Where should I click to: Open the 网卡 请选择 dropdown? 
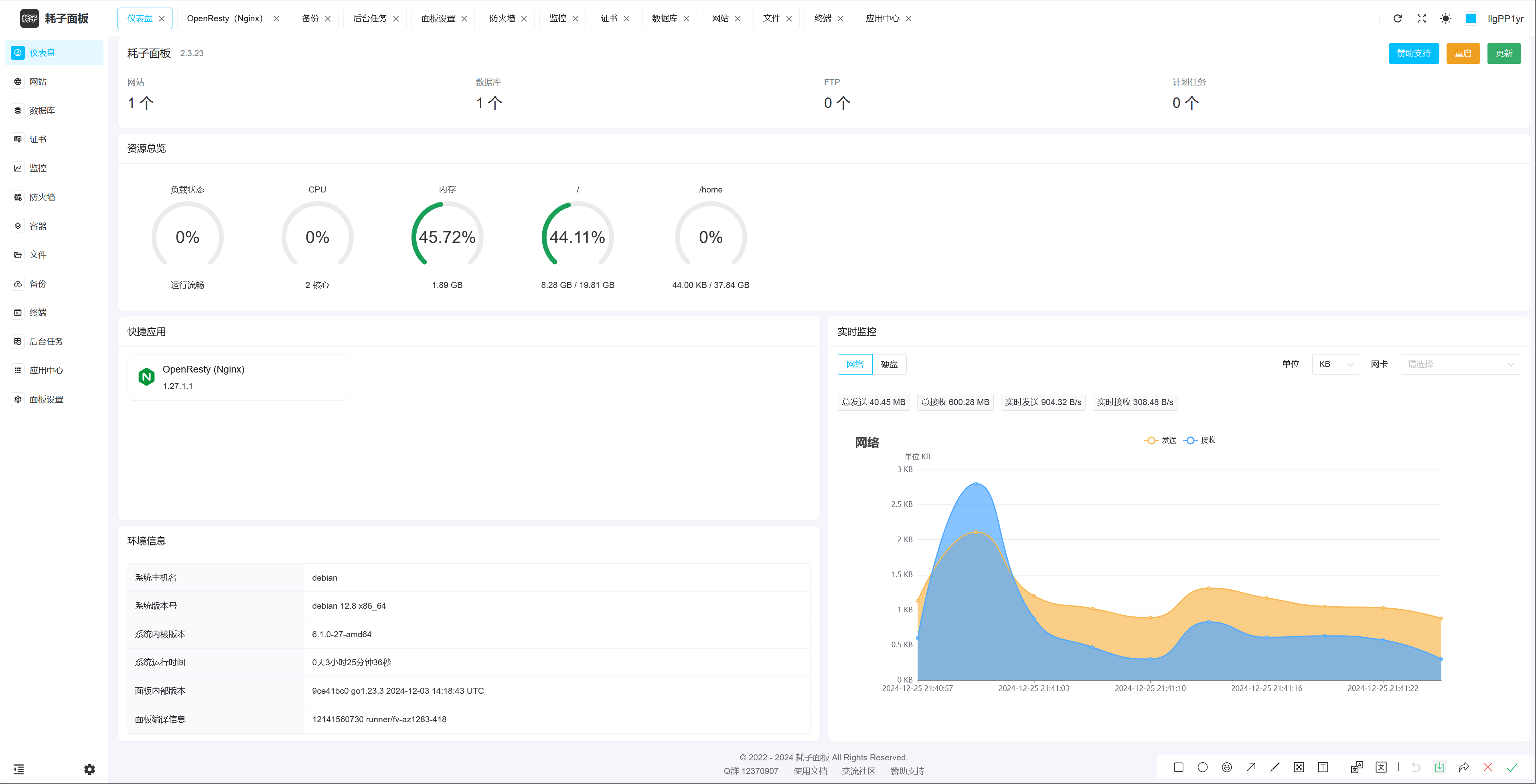pos(1460,364)
